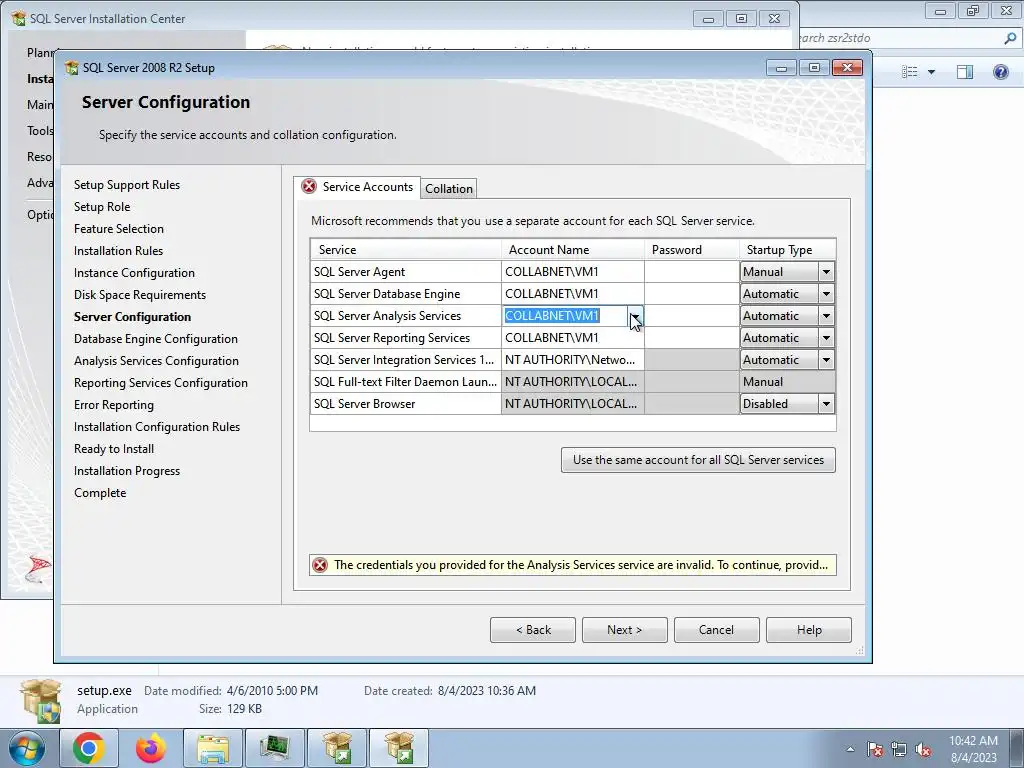Click the Service column header
Screen dimensions: 1024x768
pos(406,249)
